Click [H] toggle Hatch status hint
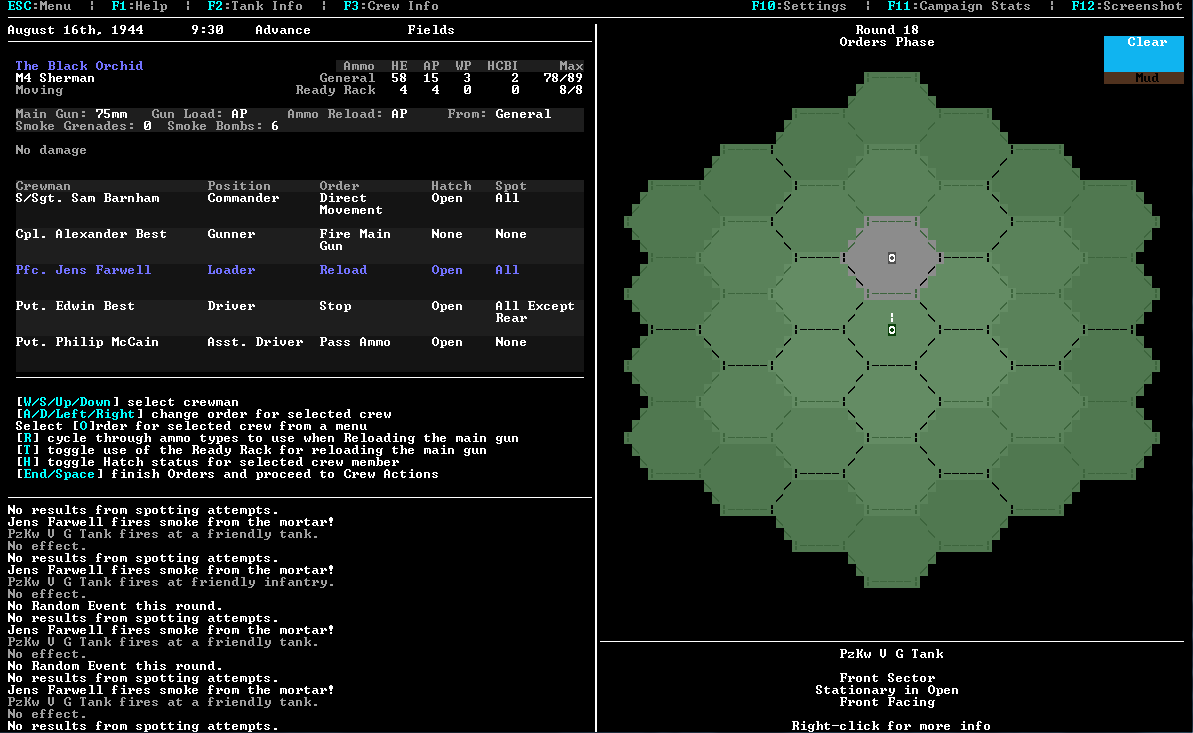The height and width of the screenshot is (733, 1193). coord(207,462)
